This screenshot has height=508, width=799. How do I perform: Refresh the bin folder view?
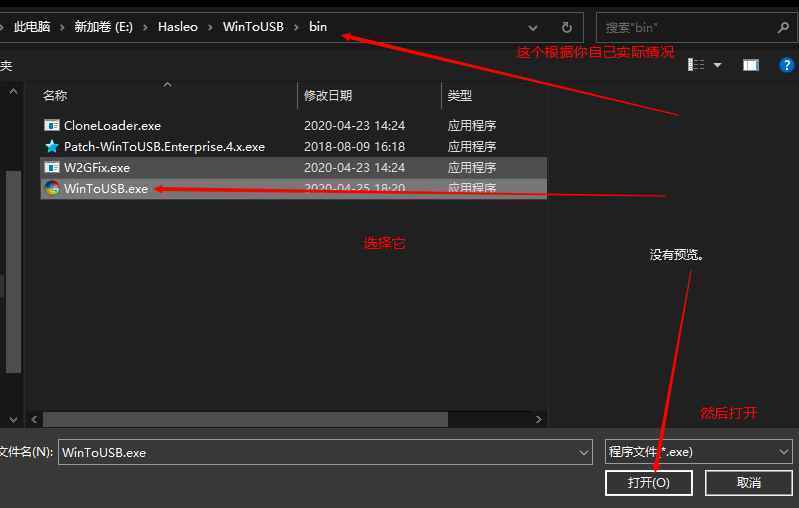pos(566,28)
